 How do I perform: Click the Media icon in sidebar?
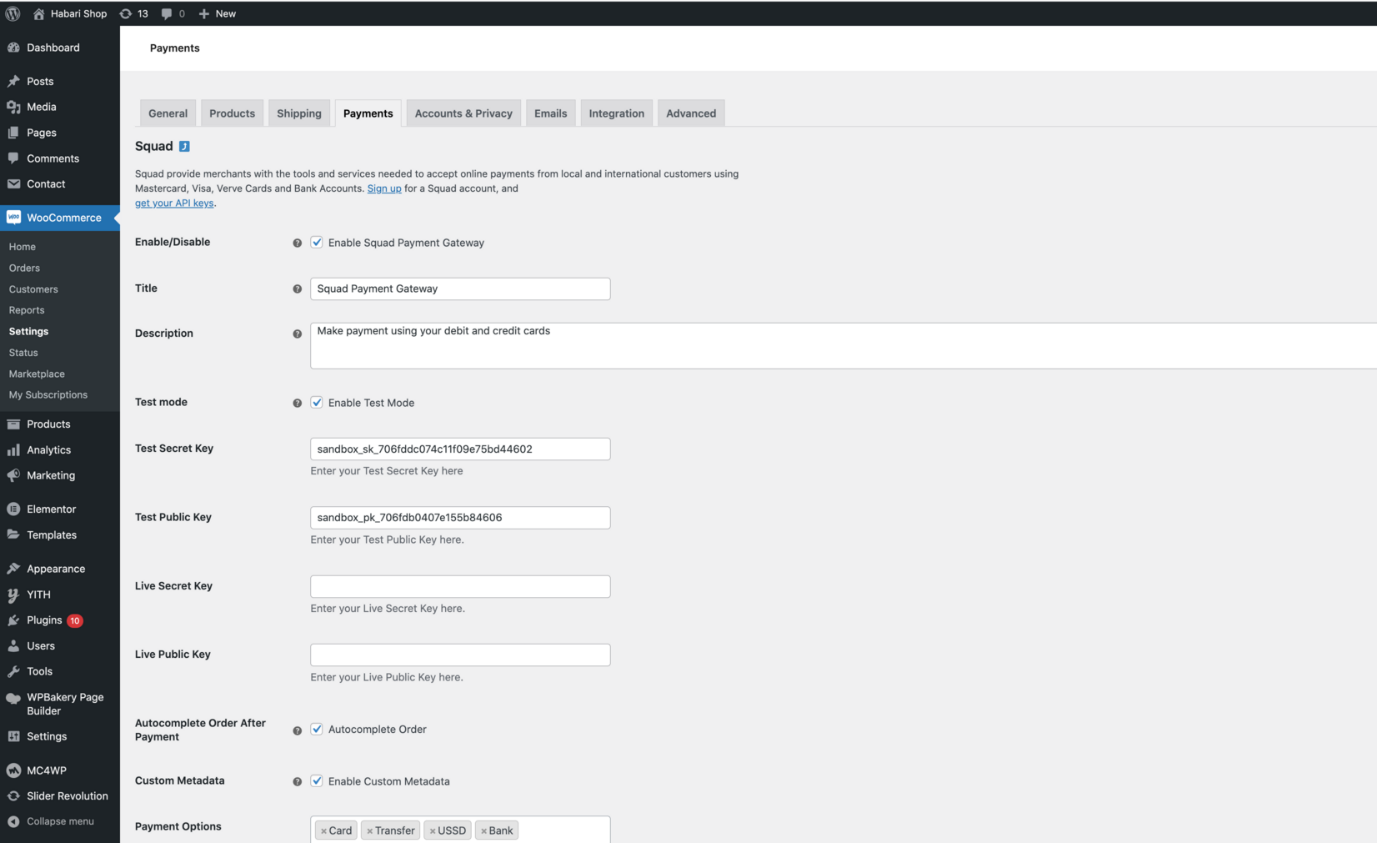[13, 107]
